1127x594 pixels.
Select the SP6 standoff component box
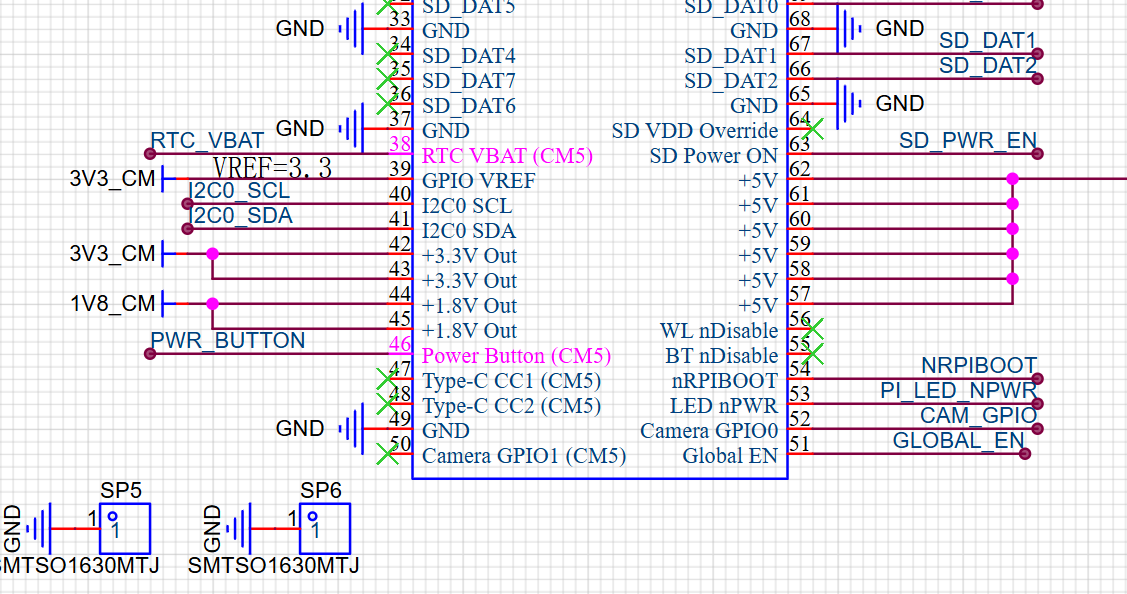(325, 529)
